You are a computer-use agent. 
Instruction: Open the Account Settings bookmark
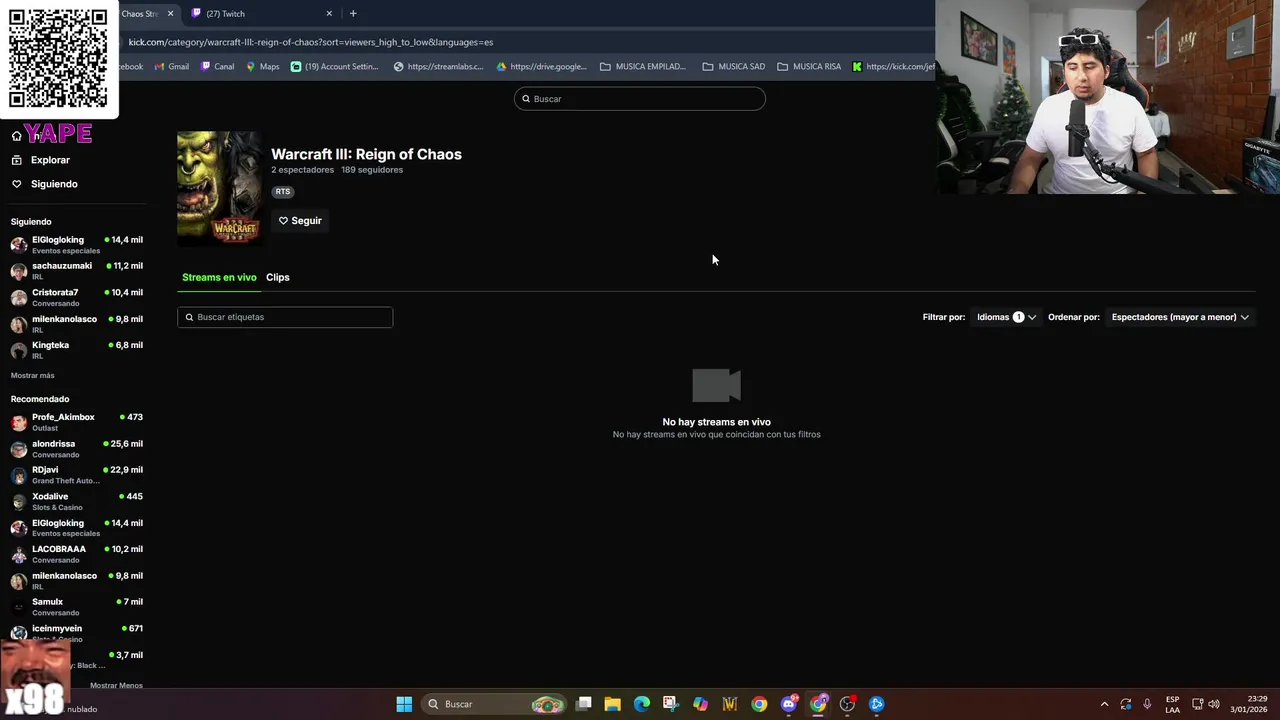tap(335, 67)
